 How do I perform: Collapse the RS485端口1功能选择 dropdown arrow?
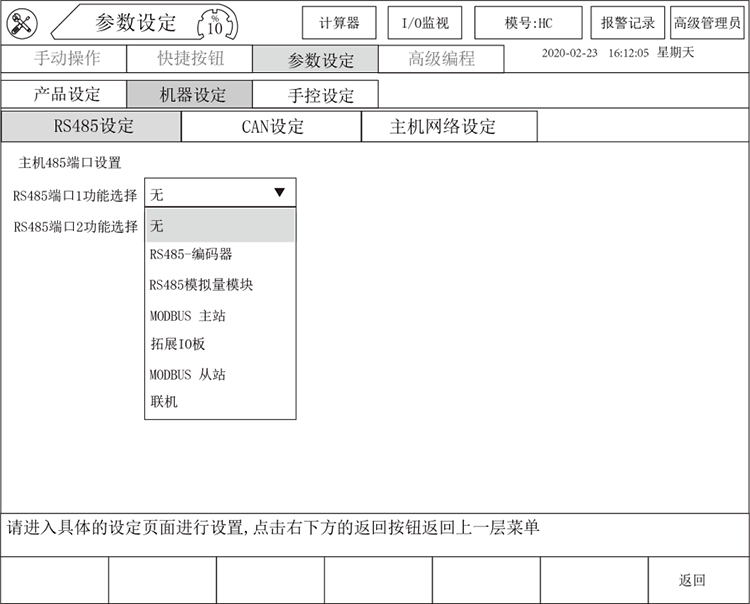279,193
